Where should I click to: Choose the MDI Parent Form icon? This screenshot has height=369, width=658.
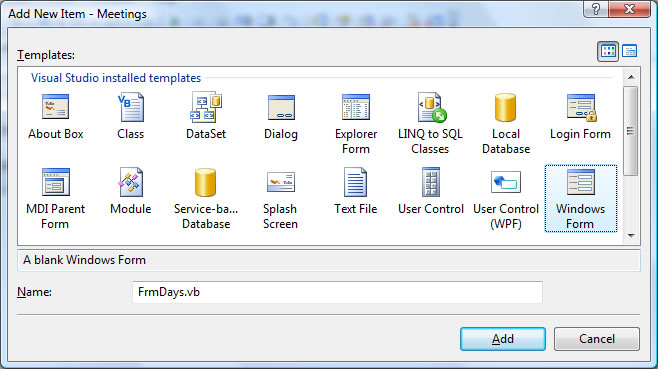55,182
